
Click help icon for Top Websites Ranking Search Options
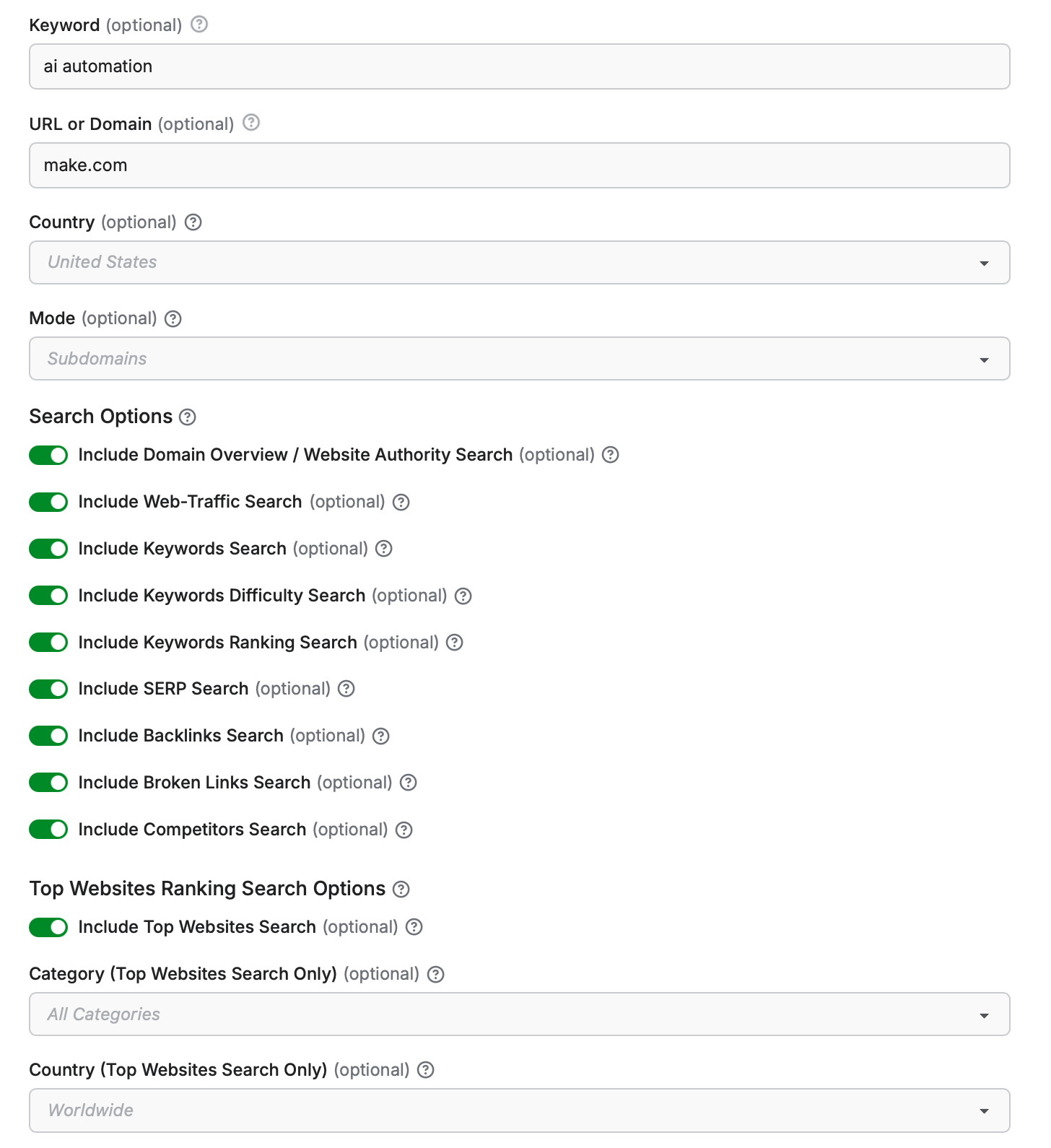[401, 889]
